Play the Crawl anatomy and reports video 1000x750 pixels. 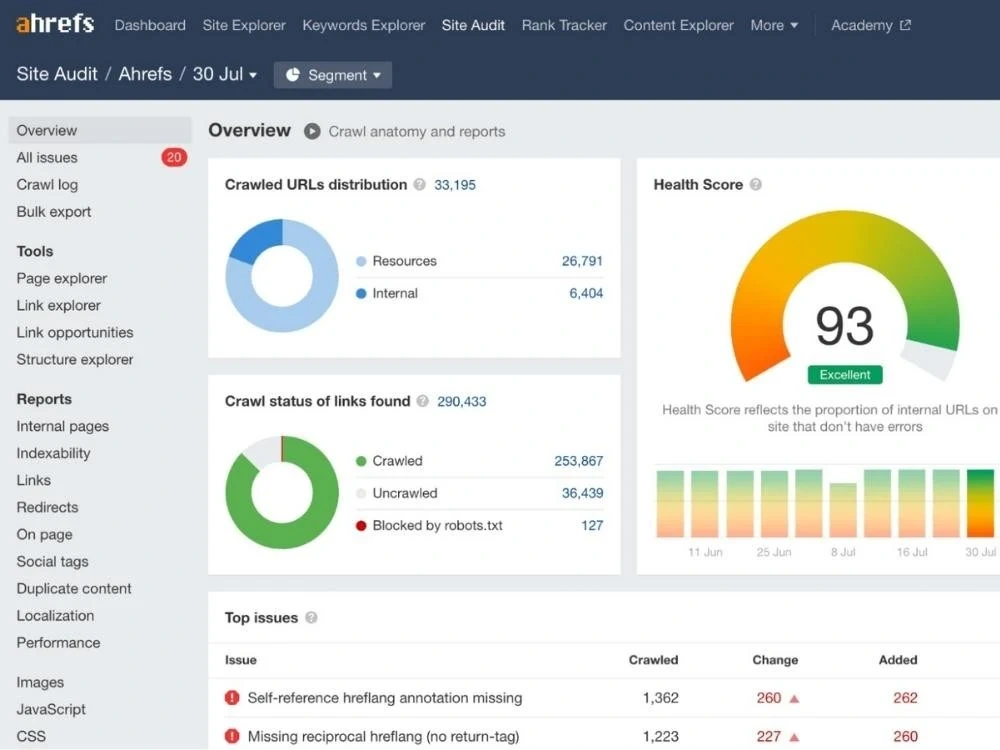point(312,131)
